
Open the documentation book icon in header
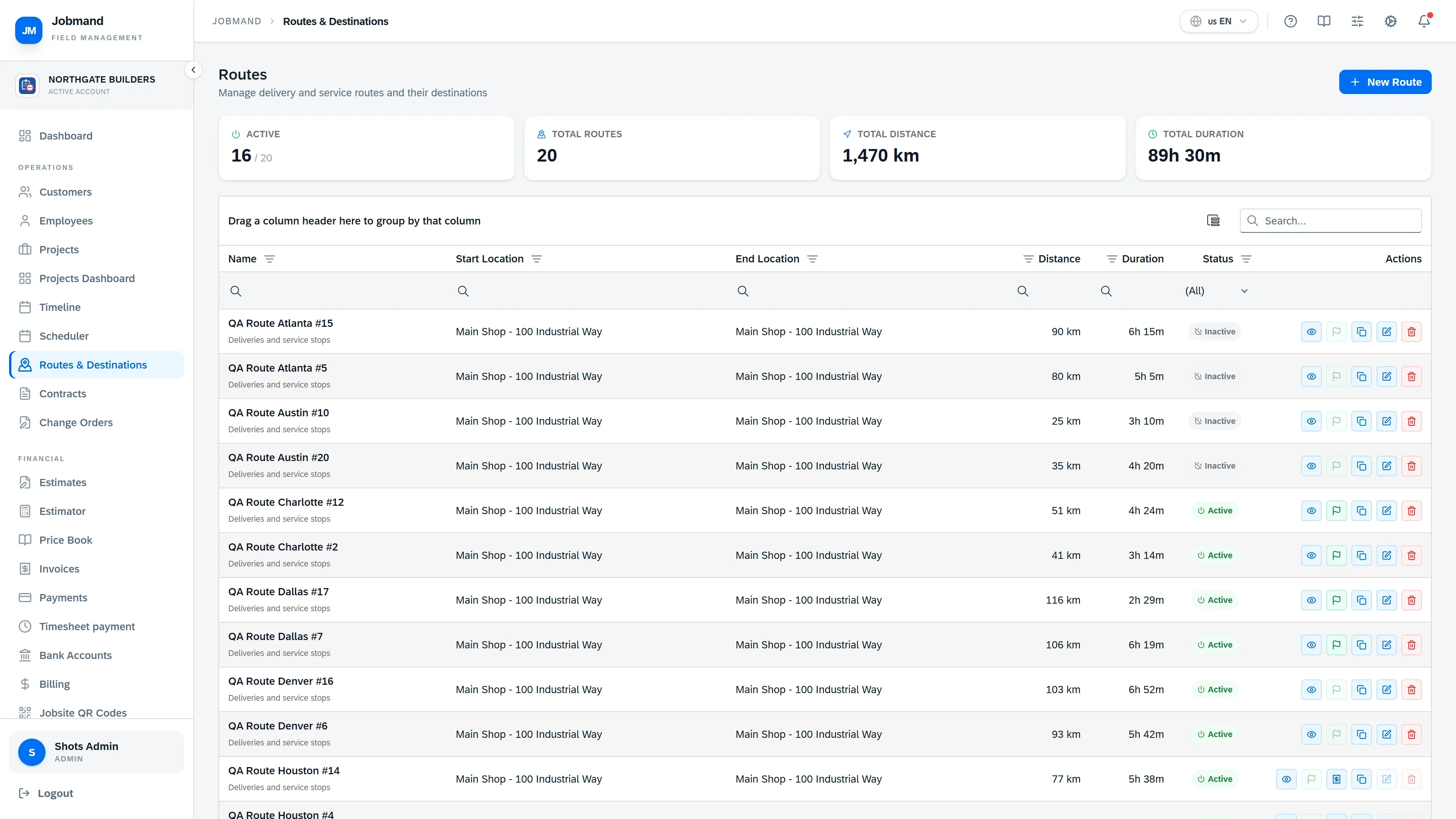coord(1324,22)
